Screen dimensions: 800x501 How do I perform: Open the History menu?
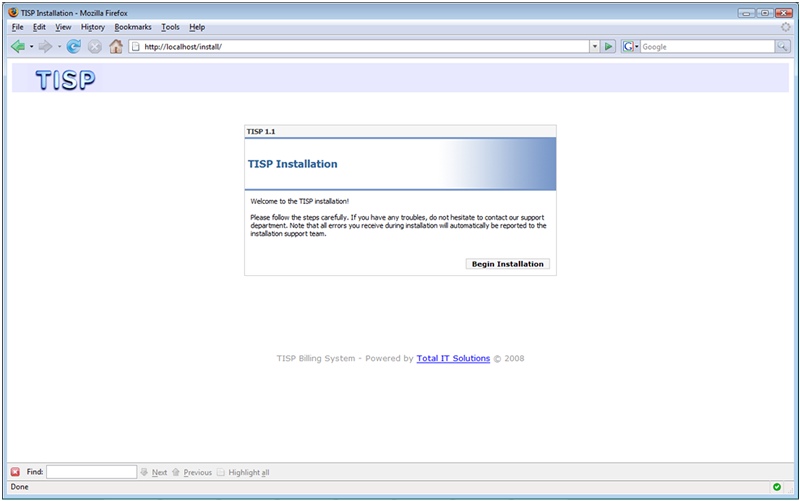(93, 27)
